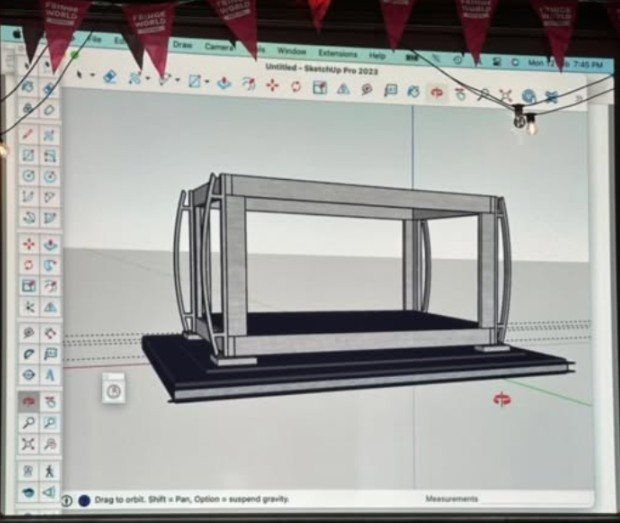Select the Eraser tool in top toolbar

click(x=110, y=76)
